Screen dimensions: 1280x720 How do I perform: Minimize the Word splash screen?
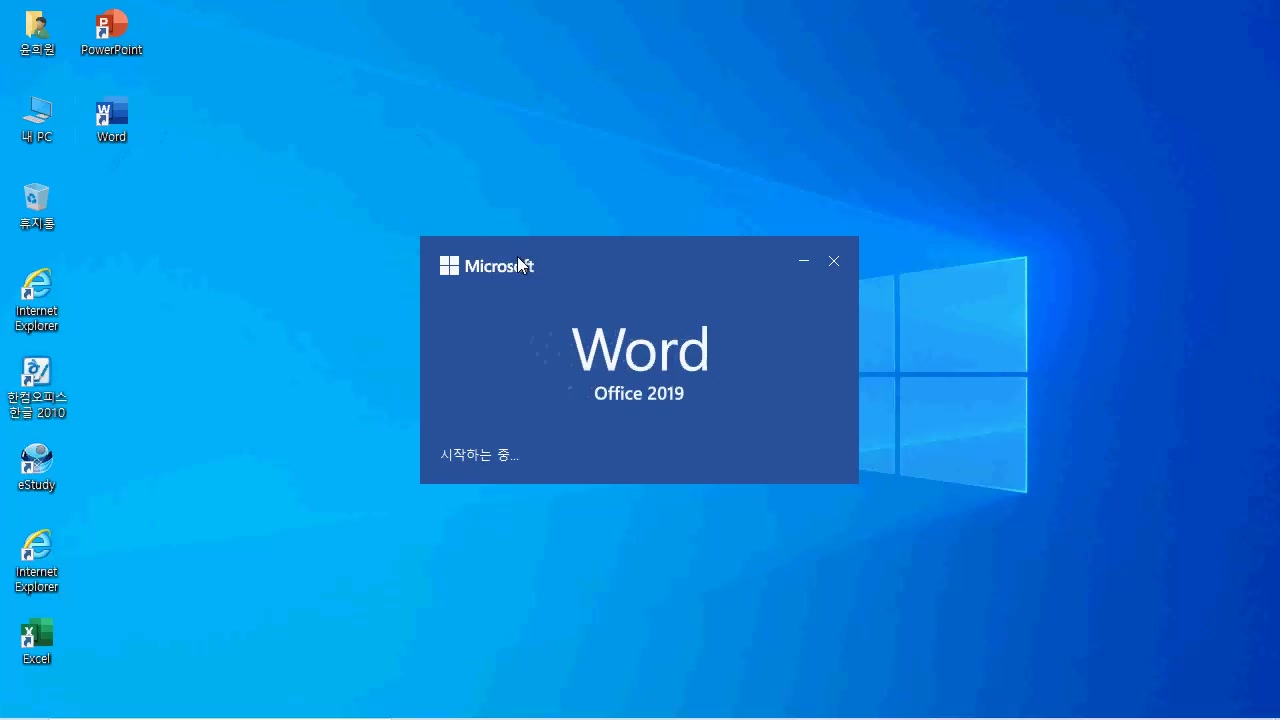(x=803, y=261)
